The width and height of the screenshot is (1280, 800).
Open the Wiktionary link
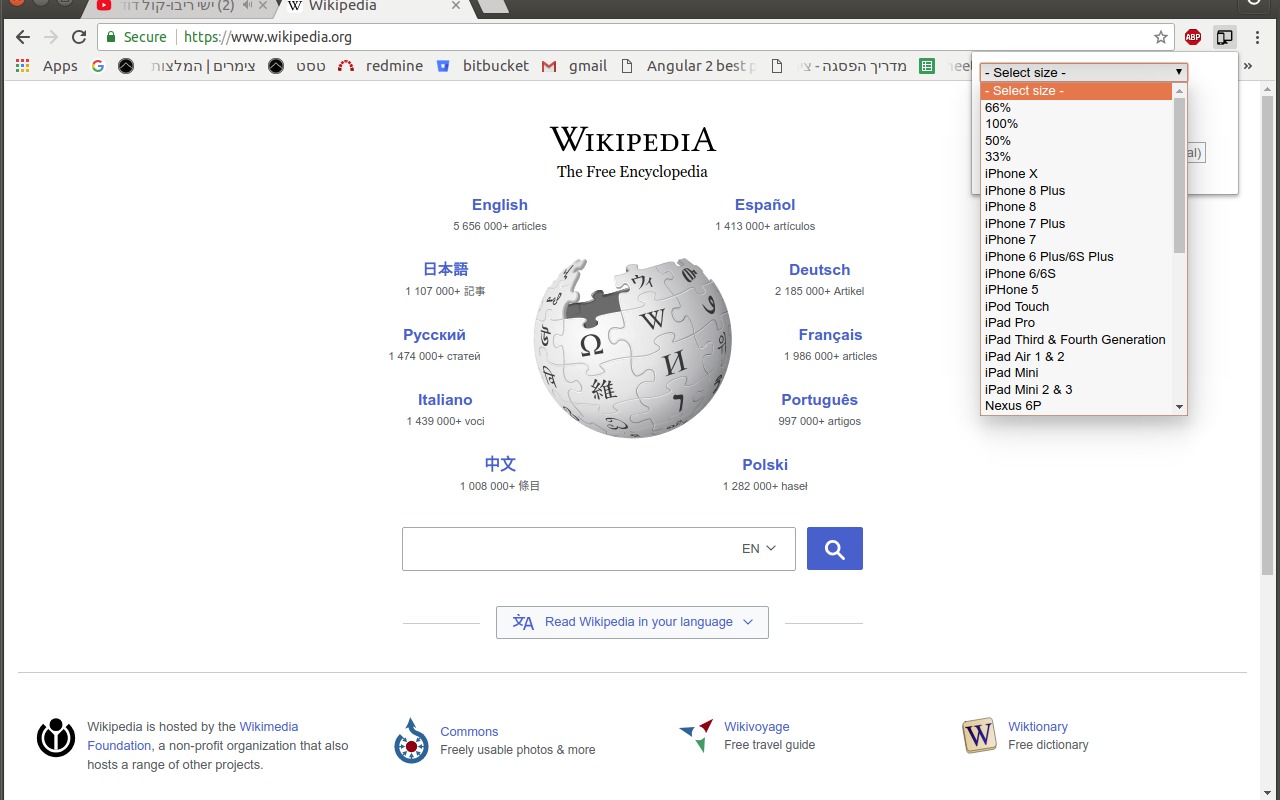pos(1037,727)
